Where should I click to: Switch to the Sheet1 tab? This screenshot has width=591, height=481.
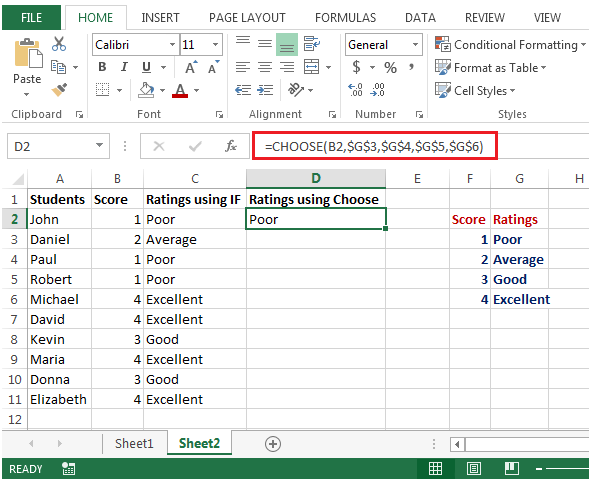click(x=134, y=443)
